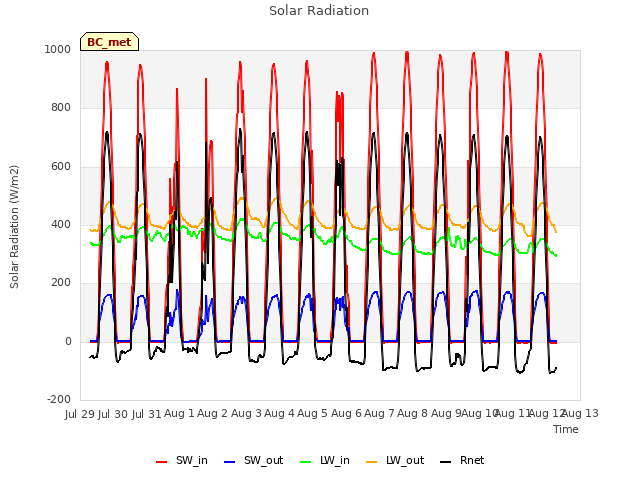Click the Aug 7 x-axis date label
Screen dimensions: 640x480
[x=380, y=414]
